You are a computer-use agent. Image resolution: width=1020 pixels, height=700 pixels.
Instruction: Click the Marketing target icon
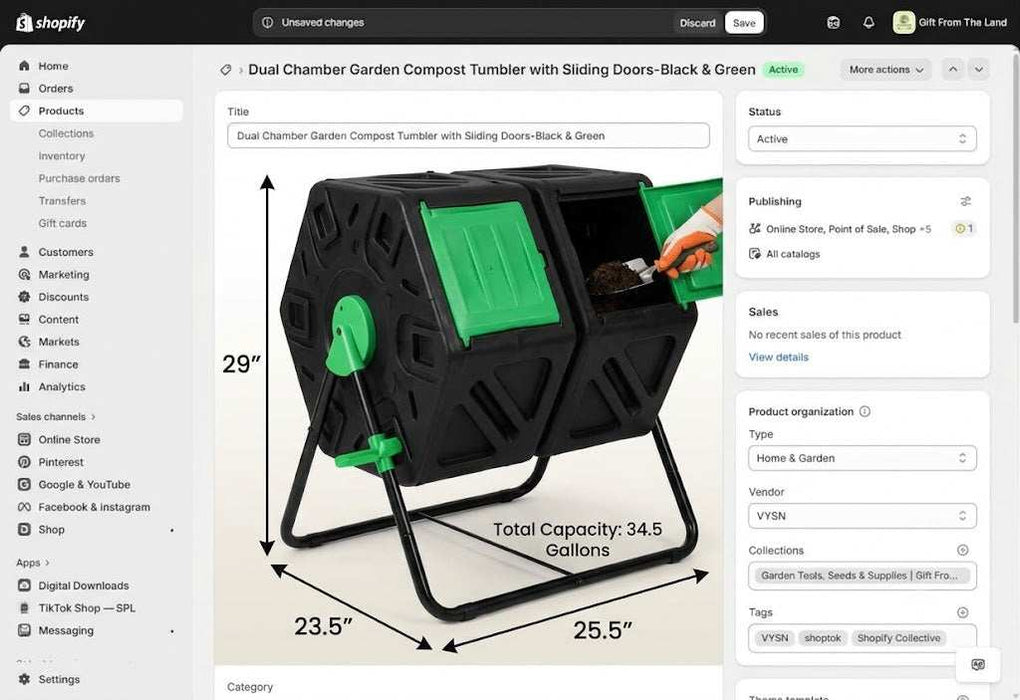coord(24,275)
